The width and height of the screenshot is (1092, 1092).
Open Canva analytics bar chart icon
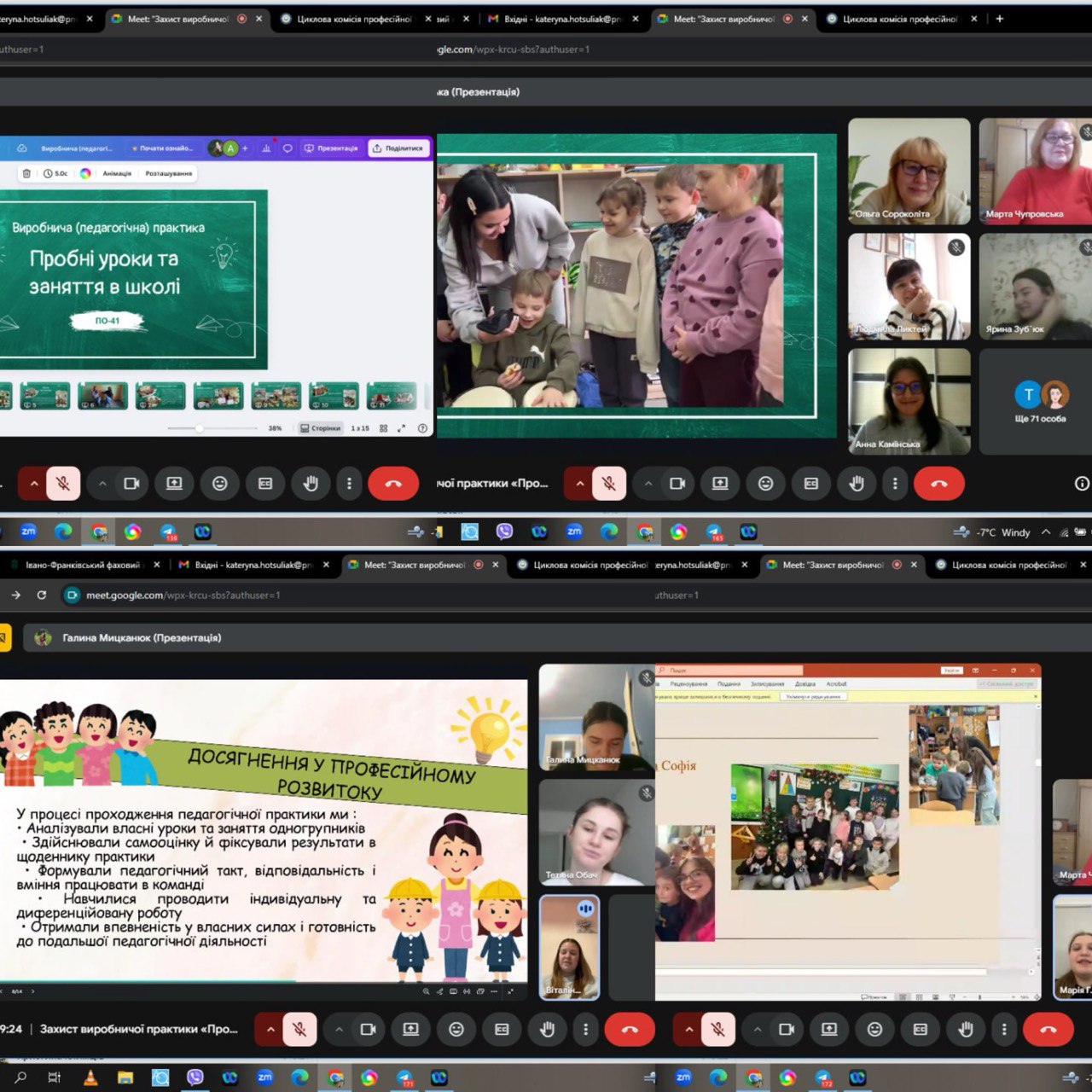266,148
